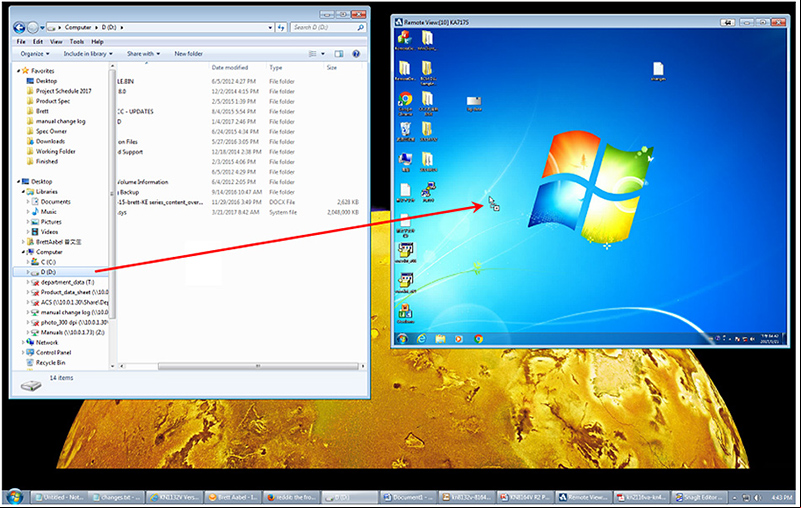Expand the Documents library
Image resolution: width=801 pixels, height=508 pixels.
pyautogui.click(x=28, y=202)
